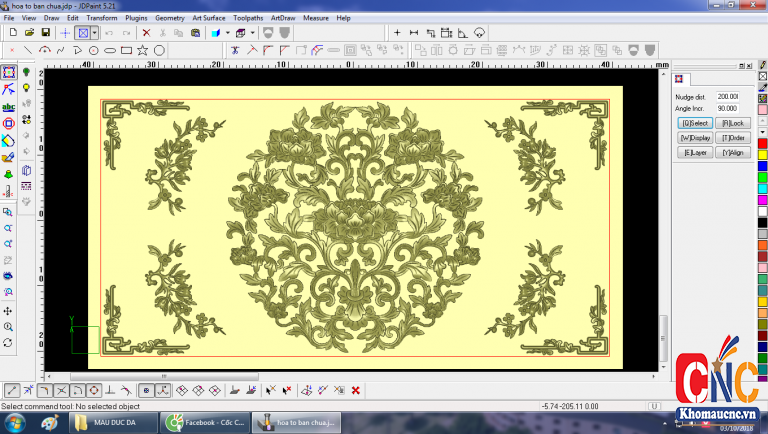
Task: Toggle the endpoint snap button
Action: point(11,390)
